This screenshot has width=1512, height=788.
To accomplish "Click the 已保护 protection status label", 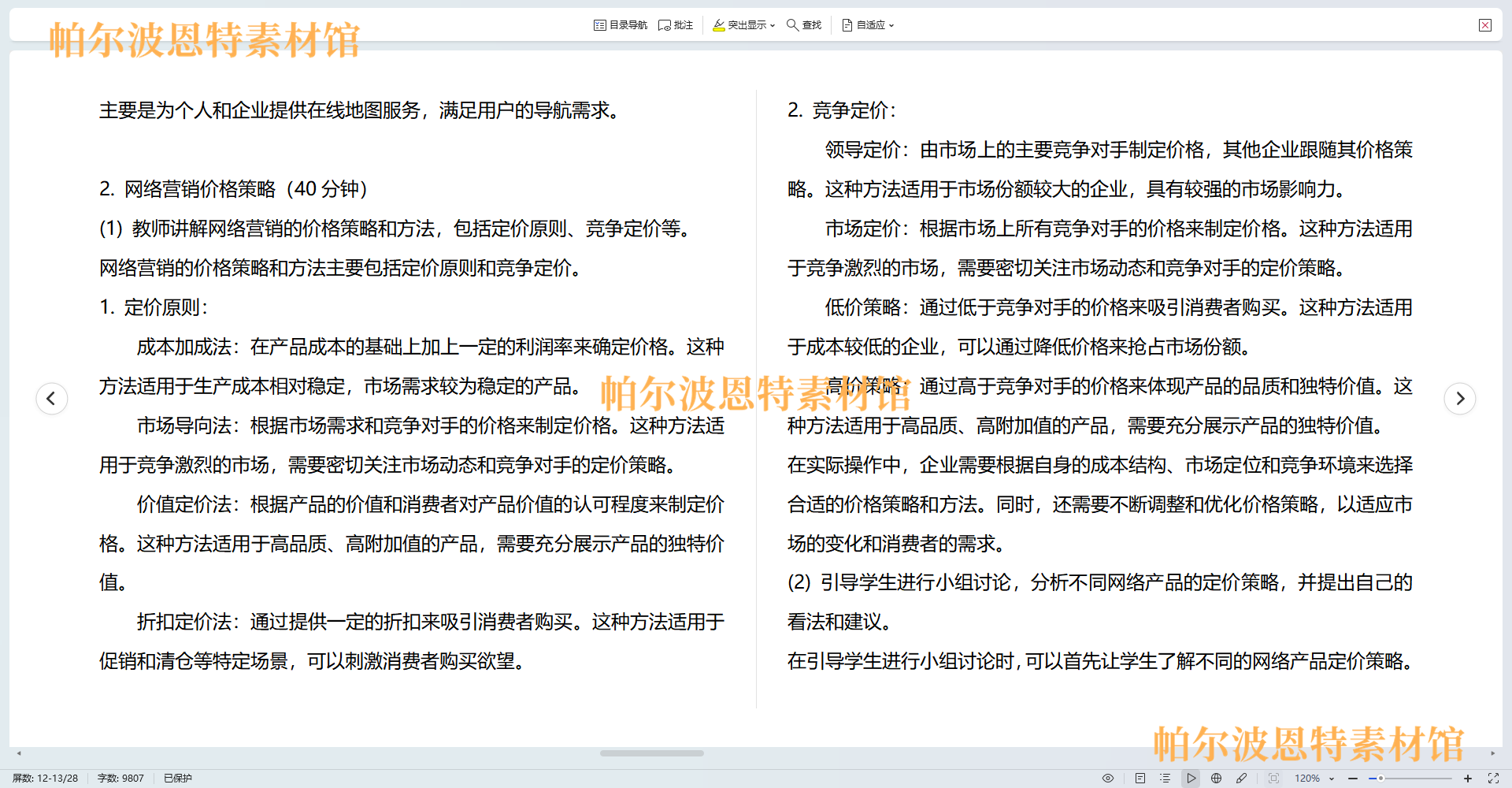I will [x=178, y=778].
